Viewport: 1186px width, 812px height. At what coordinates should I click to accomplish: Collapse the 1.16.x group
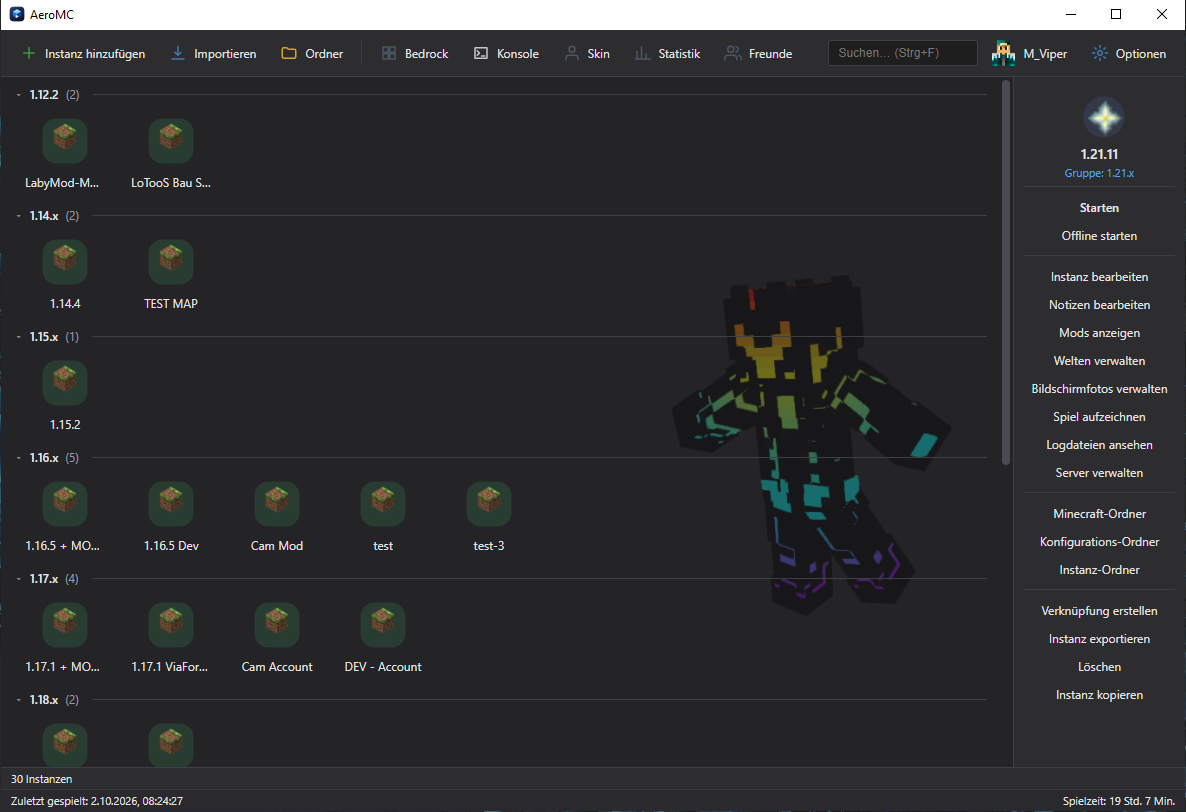(18, 458)
